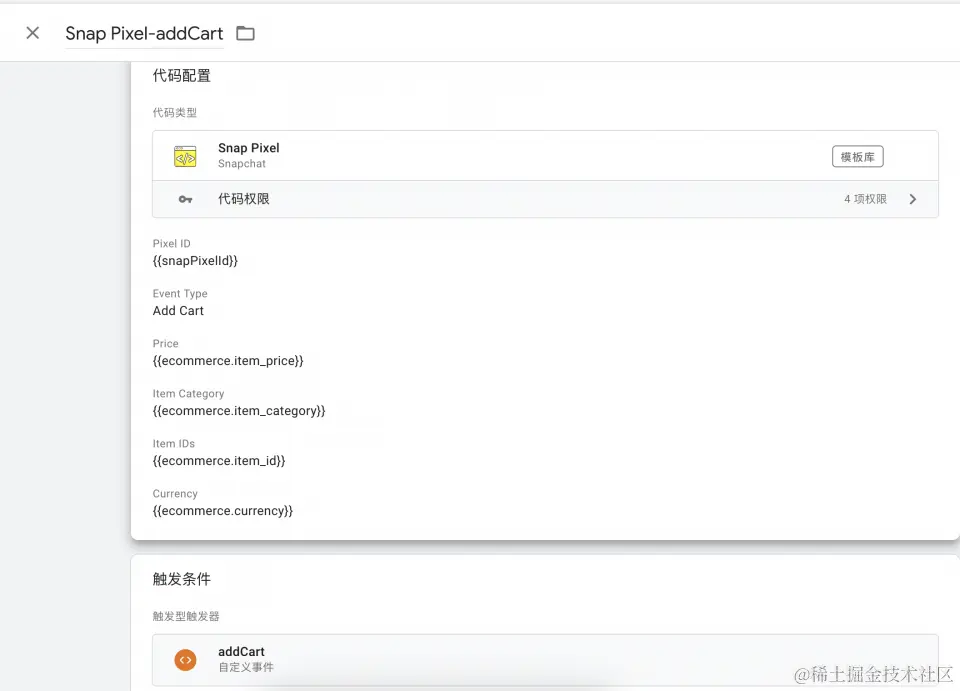Image resolution: width=960 pixels, height=691 pixels.
Task: Click the key icon for 代码权限
Action: coord(186,199)
